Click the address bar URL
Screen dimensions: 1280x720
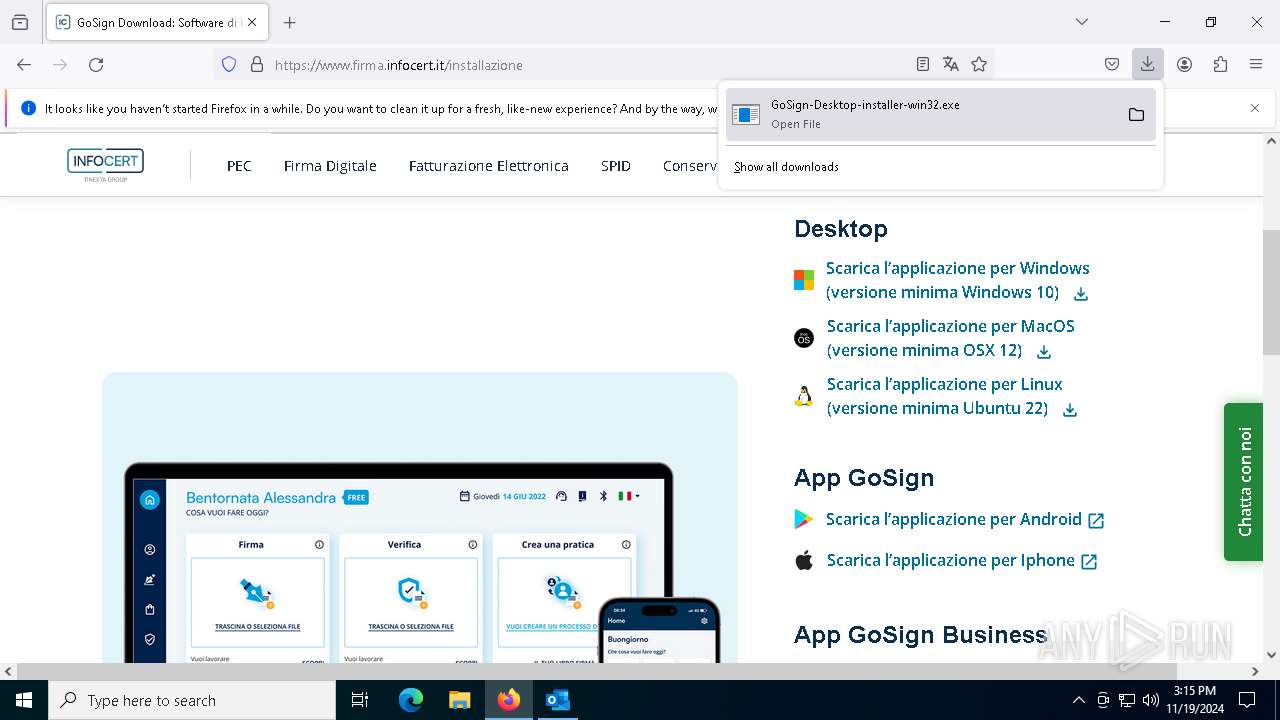tap(399, 65)
